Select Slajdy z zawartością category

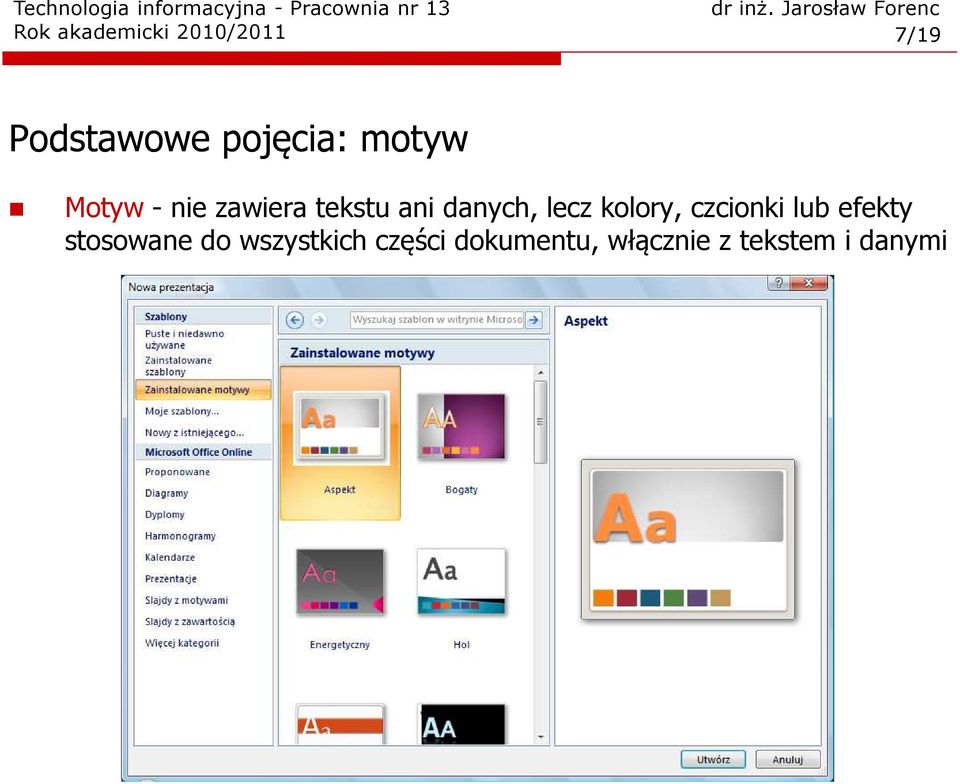coord(190,622)
